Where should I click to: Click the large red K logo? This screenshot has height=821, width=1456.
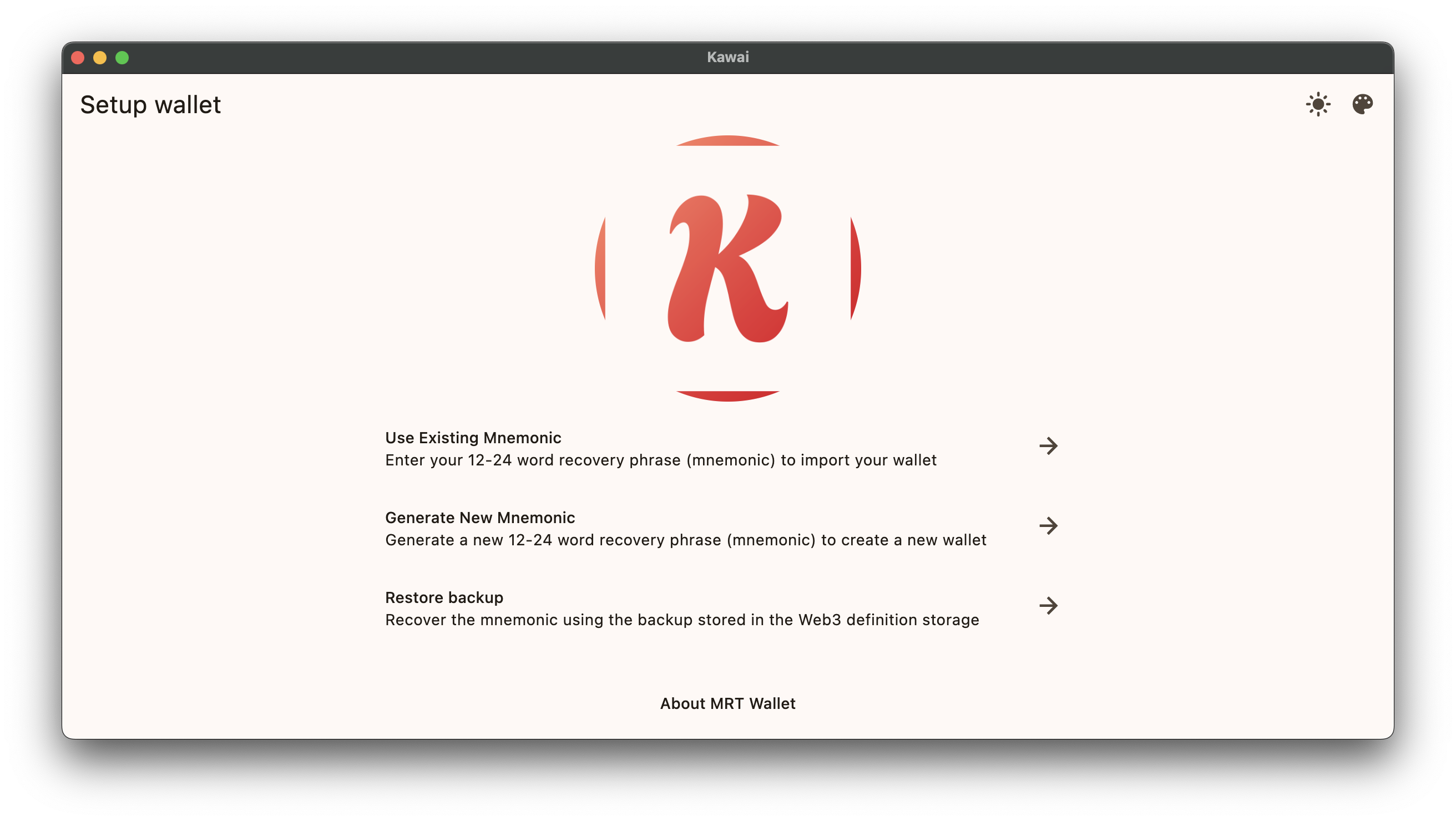coord(727,268)
